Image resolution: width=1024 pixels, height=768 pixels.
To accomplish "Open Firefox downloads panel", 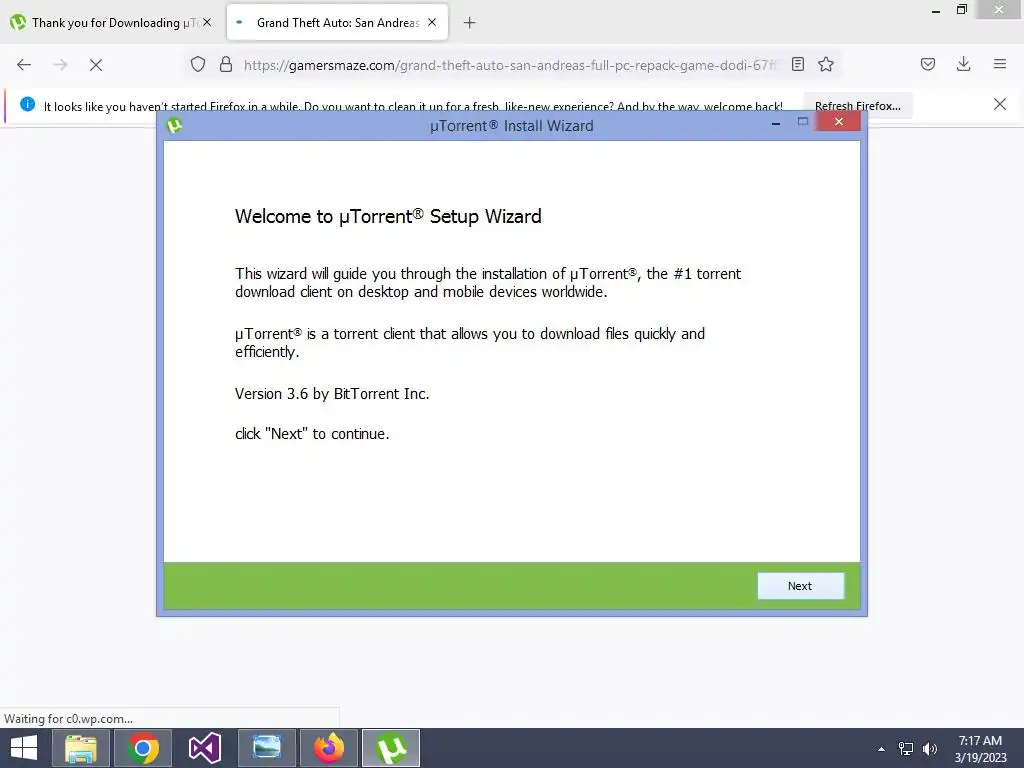I will coord(963,64).
